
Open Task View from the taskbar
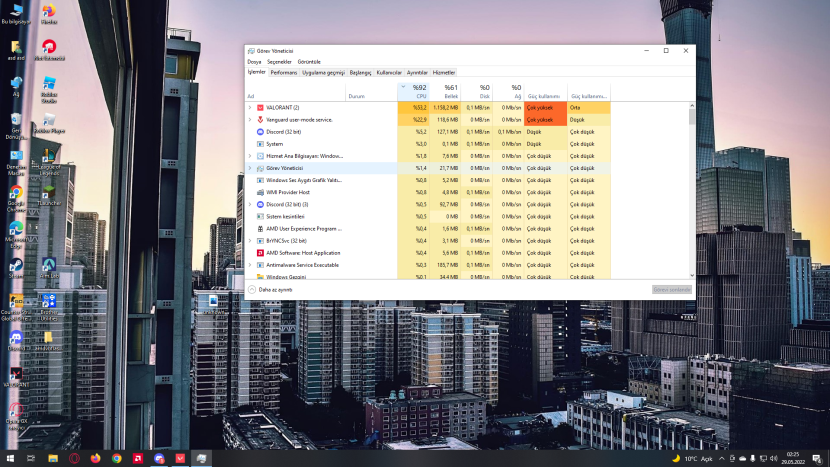point(31,459)
